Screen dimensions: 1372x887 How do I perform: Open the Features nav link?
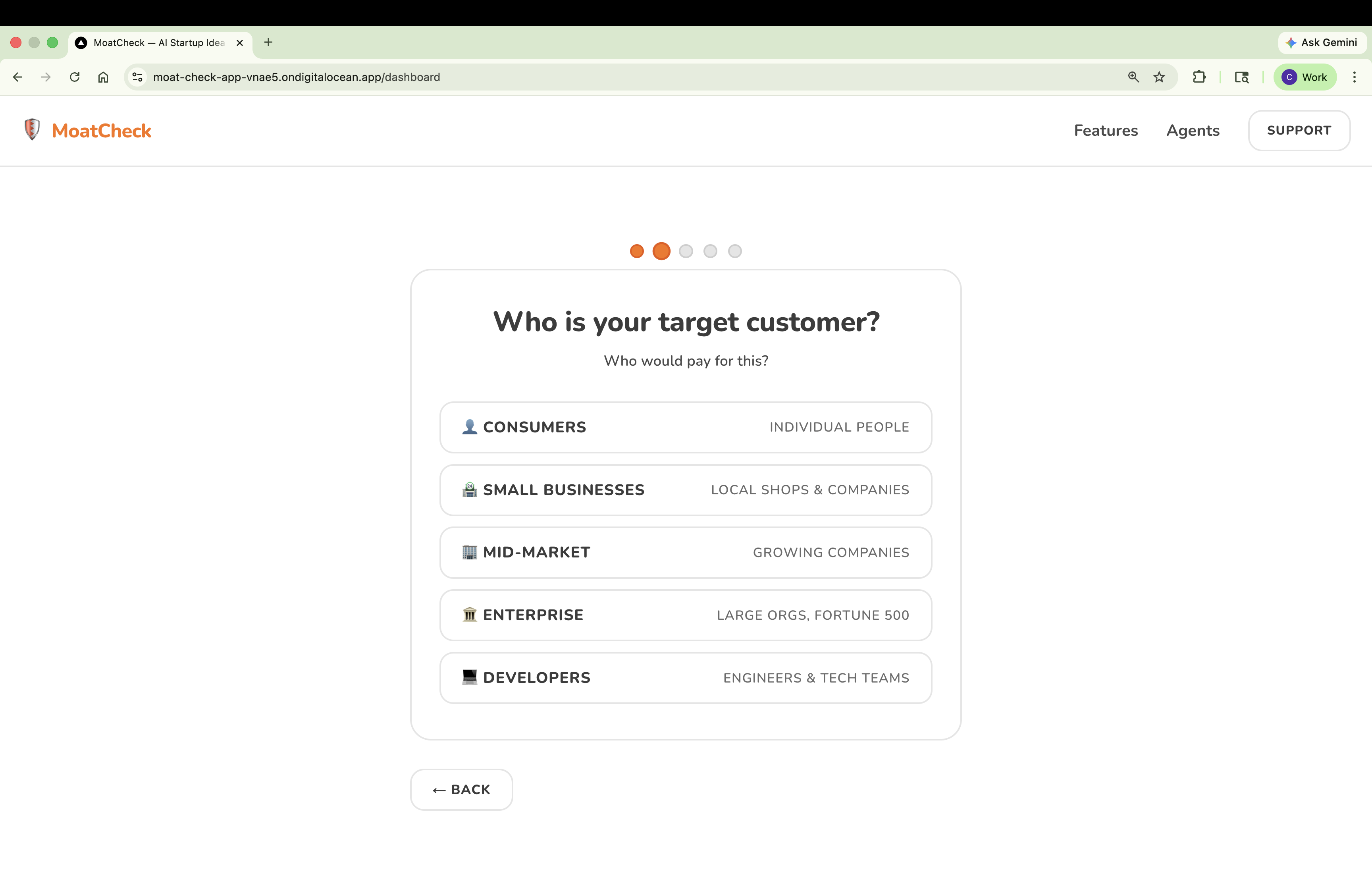tap(1106, 131)
